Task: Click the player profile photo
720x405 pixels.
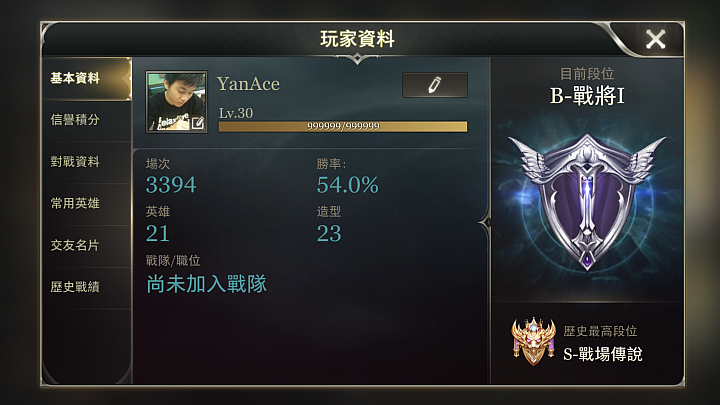Action: [x=176, y=102]
